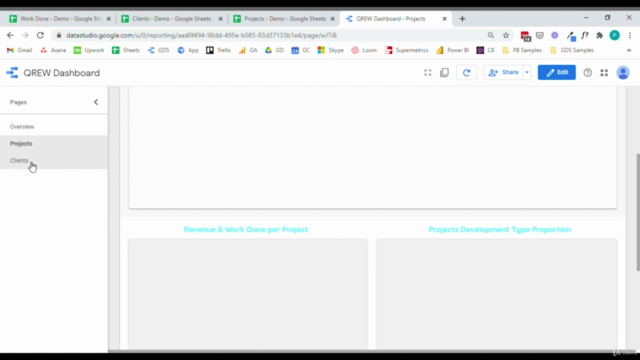Open the Extensions puzzle piece menu
The width and height of the screenshot is (640, 360).
600,36
